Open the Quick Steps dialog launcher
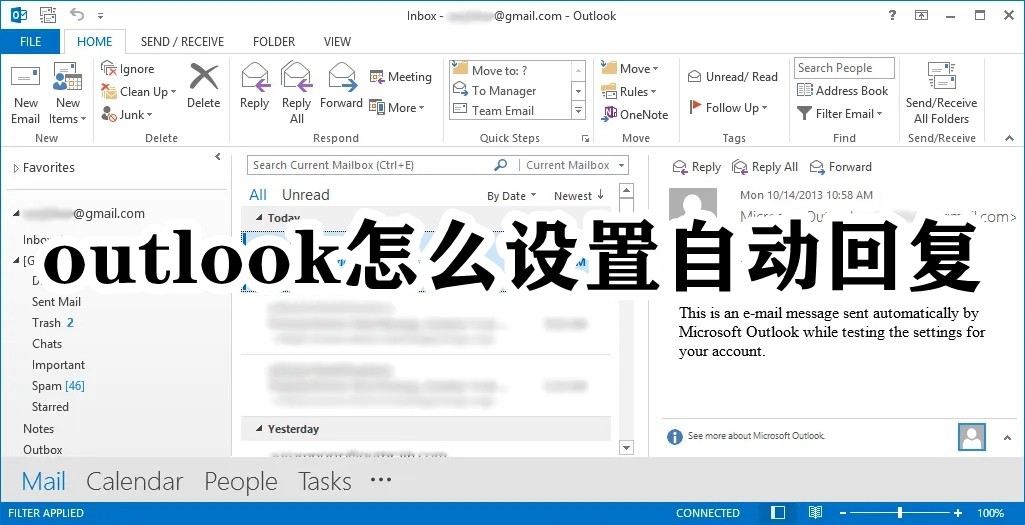Image resolution: width=1025 pixels, height=525 pixels. pyautogui.click(x=585, y=139)
